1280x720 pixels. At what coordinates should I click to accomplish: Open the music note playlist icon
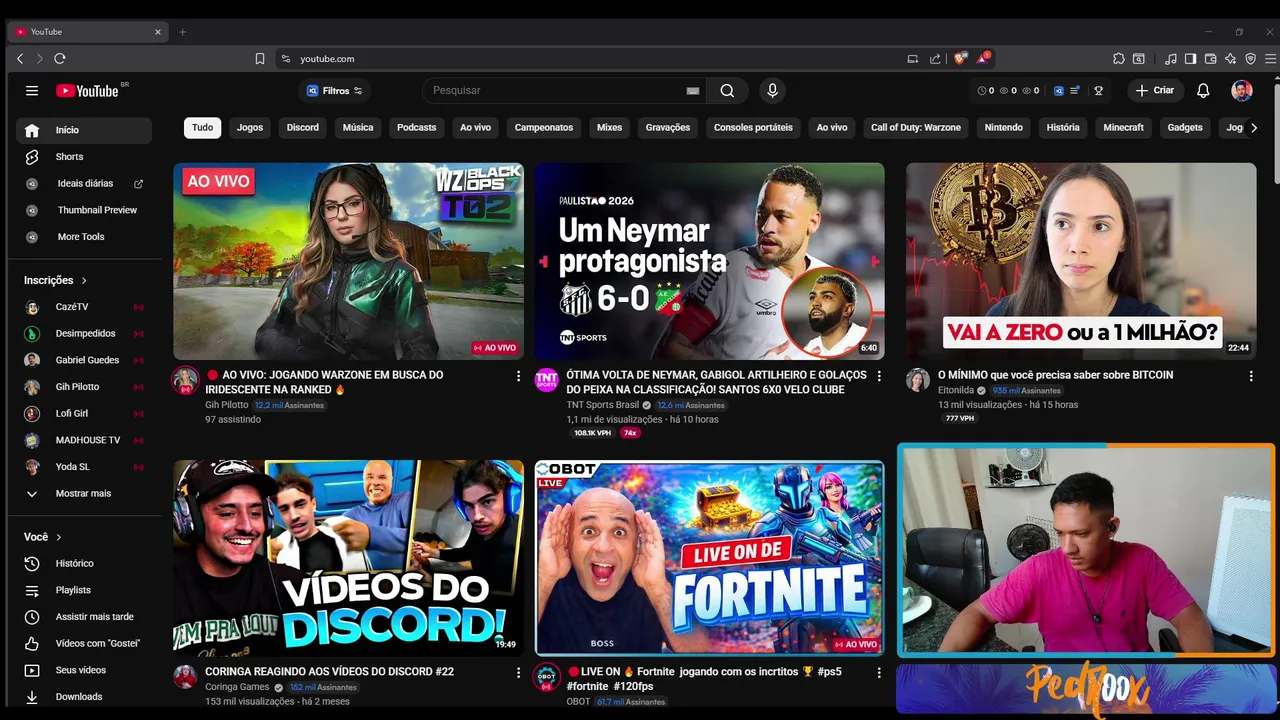point(1171,59)
